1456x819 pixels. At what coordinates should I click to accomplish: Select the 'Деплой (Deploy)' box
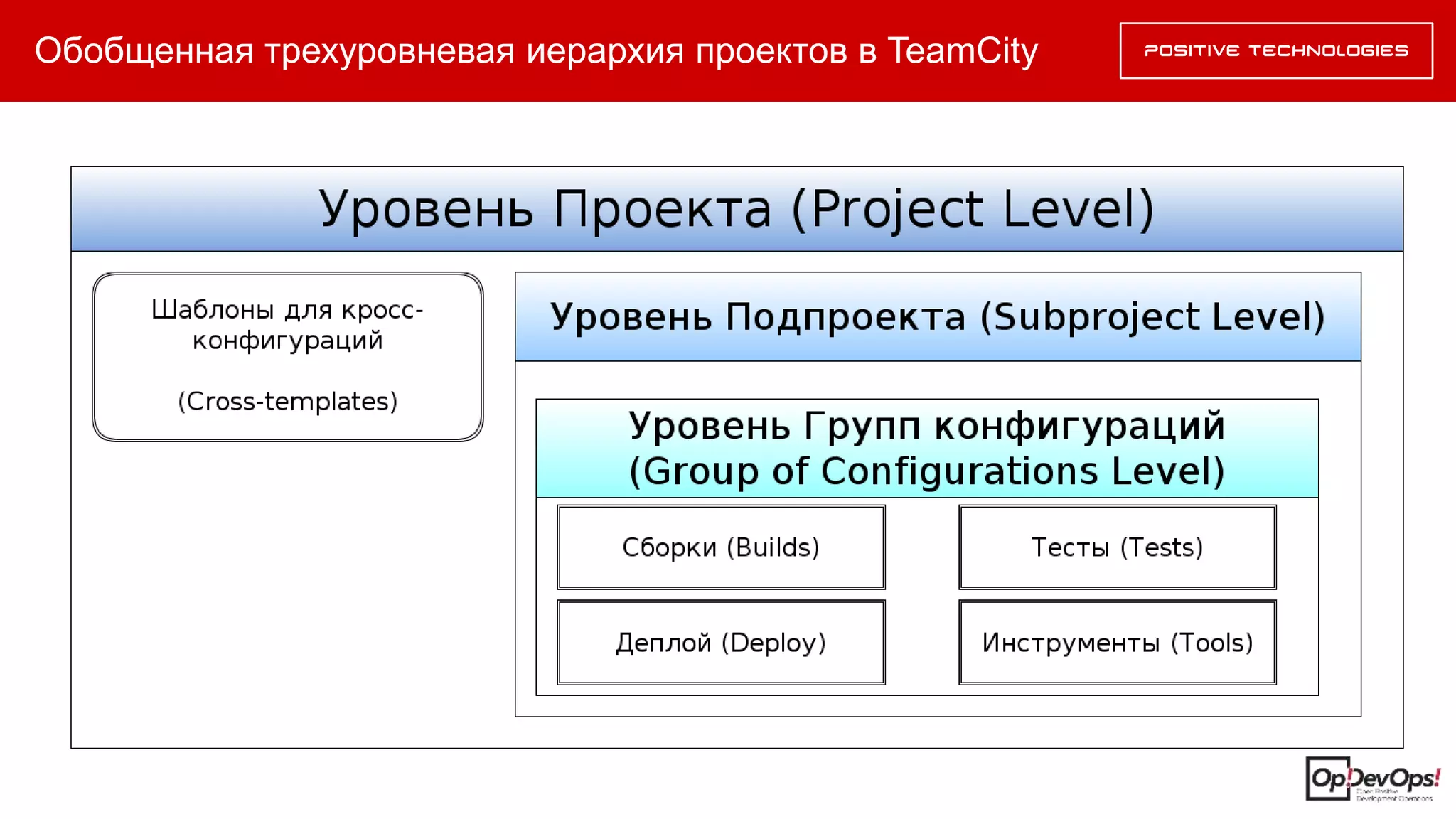(x=721, y=643)
